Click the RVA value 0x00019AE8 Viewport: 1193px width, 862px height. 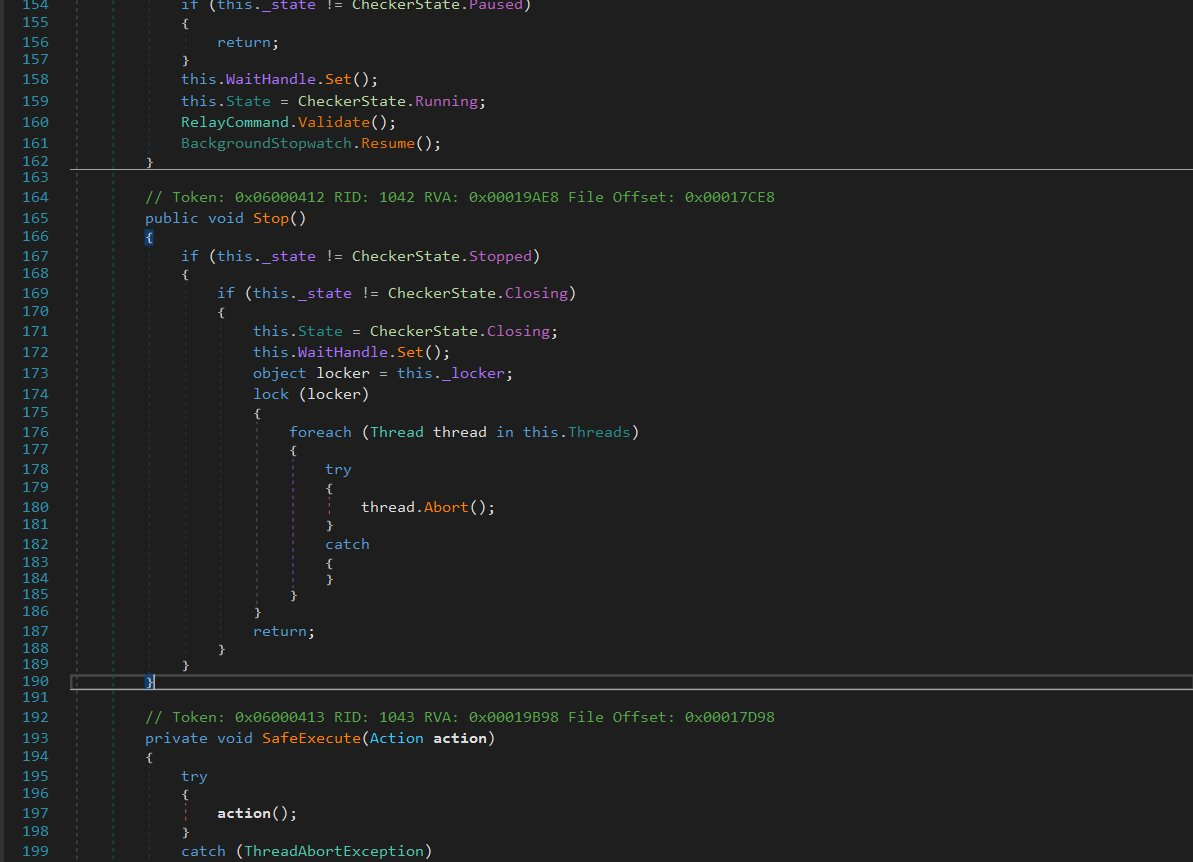pyautogui.click(x=514, y=198)
